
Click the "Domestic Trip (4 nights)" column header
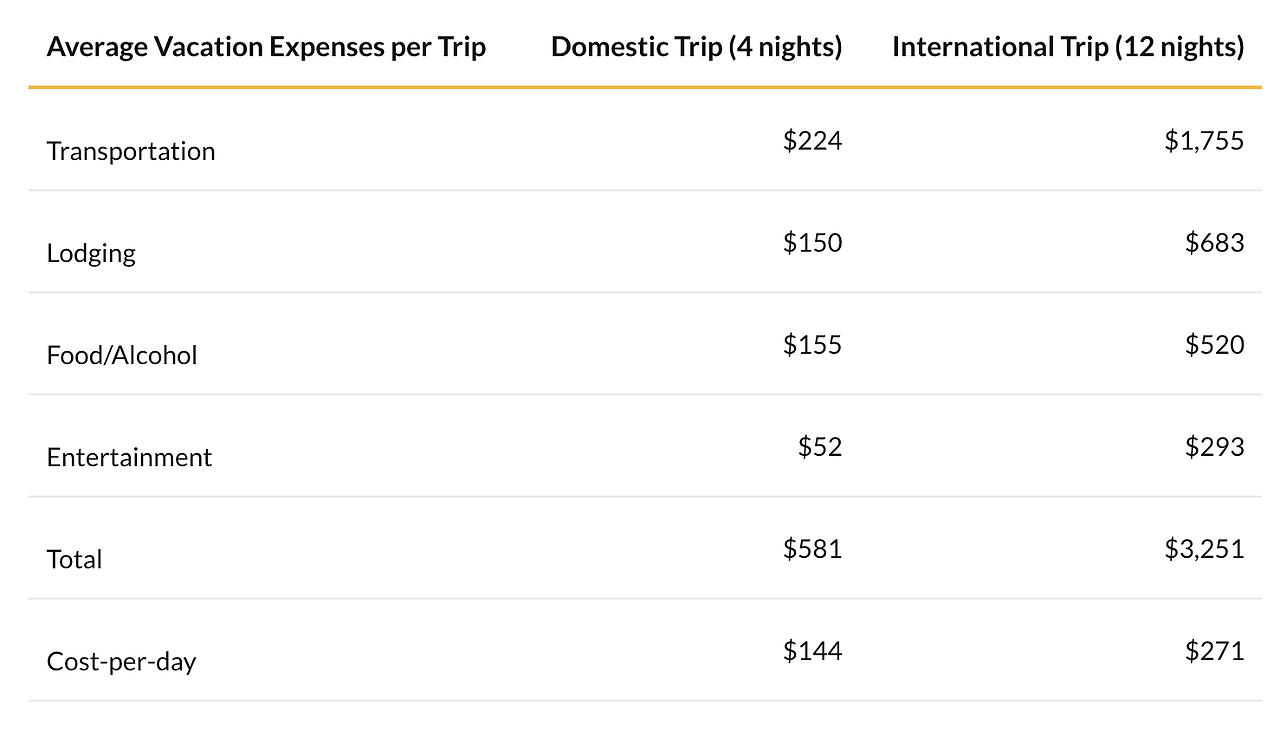pyautogui.click(x=696, y=47)
